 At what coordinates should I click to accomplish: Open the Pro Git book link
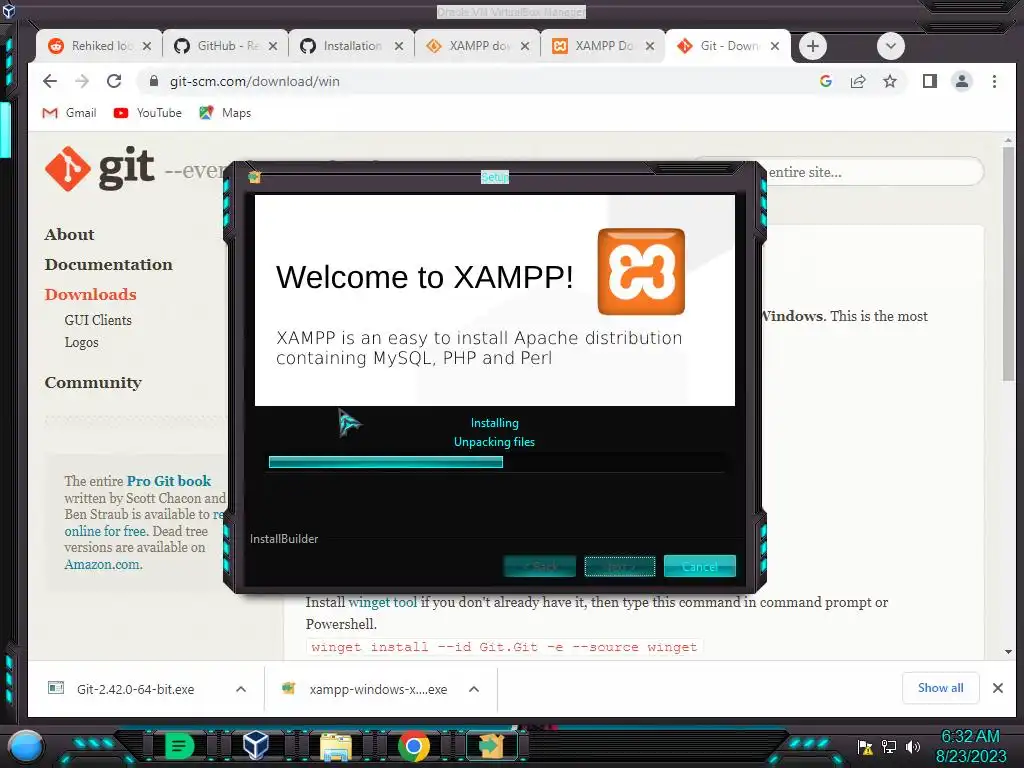(168, 481)
